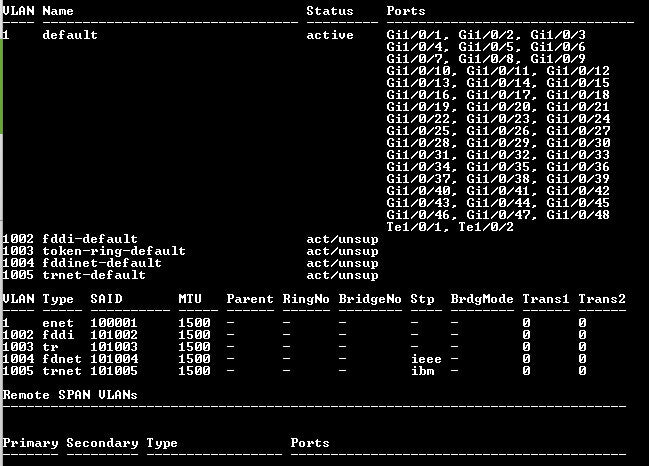Click the 'fddinet-default' VLAN name
The width and height of the screenshot is (649, 466).
pyautogui.click(x=102, y=263)
